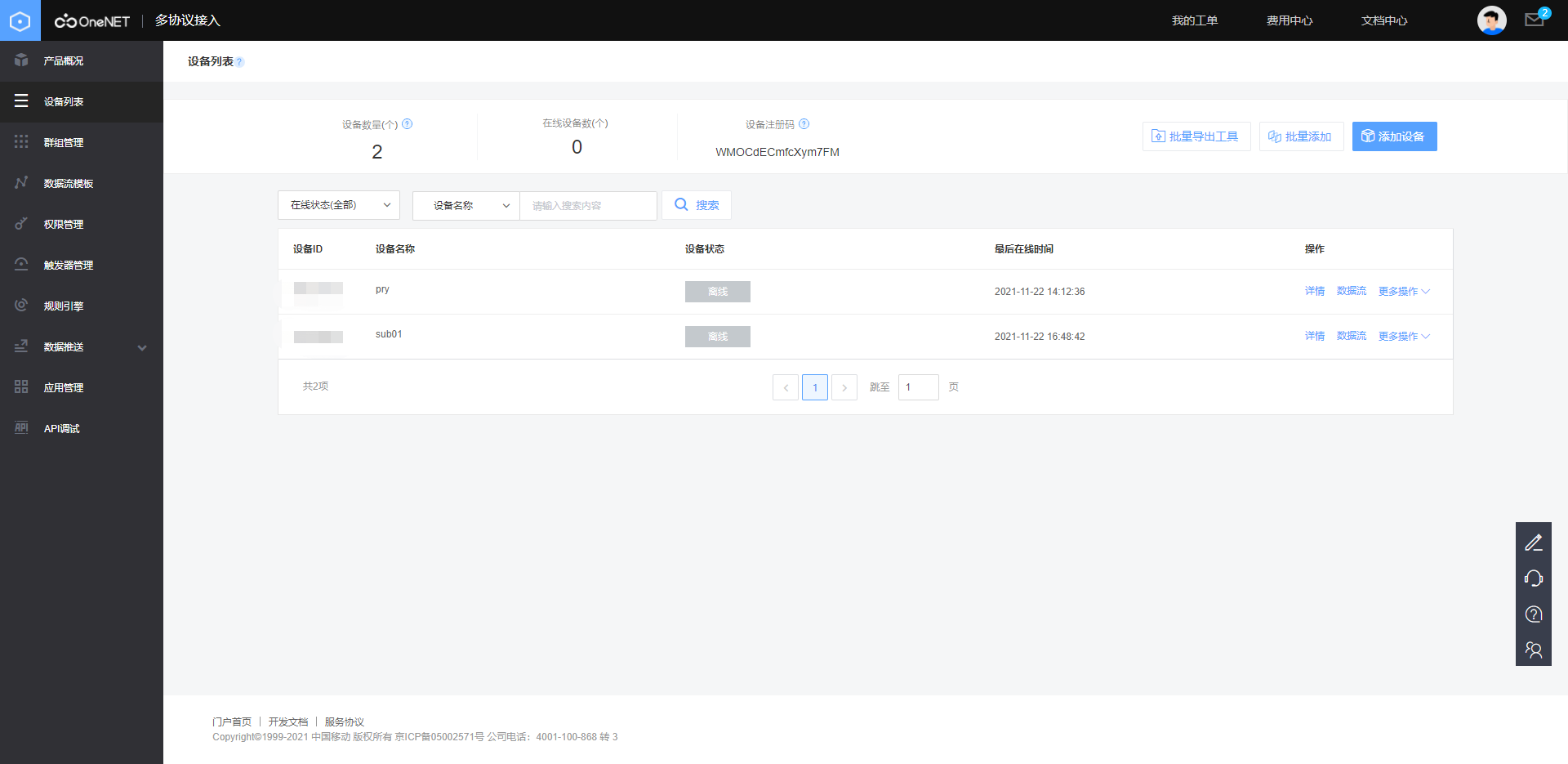Screen dimensions: 1568x764
Task: Click the 添加设备 button
Action: (x=1394, y=136)
